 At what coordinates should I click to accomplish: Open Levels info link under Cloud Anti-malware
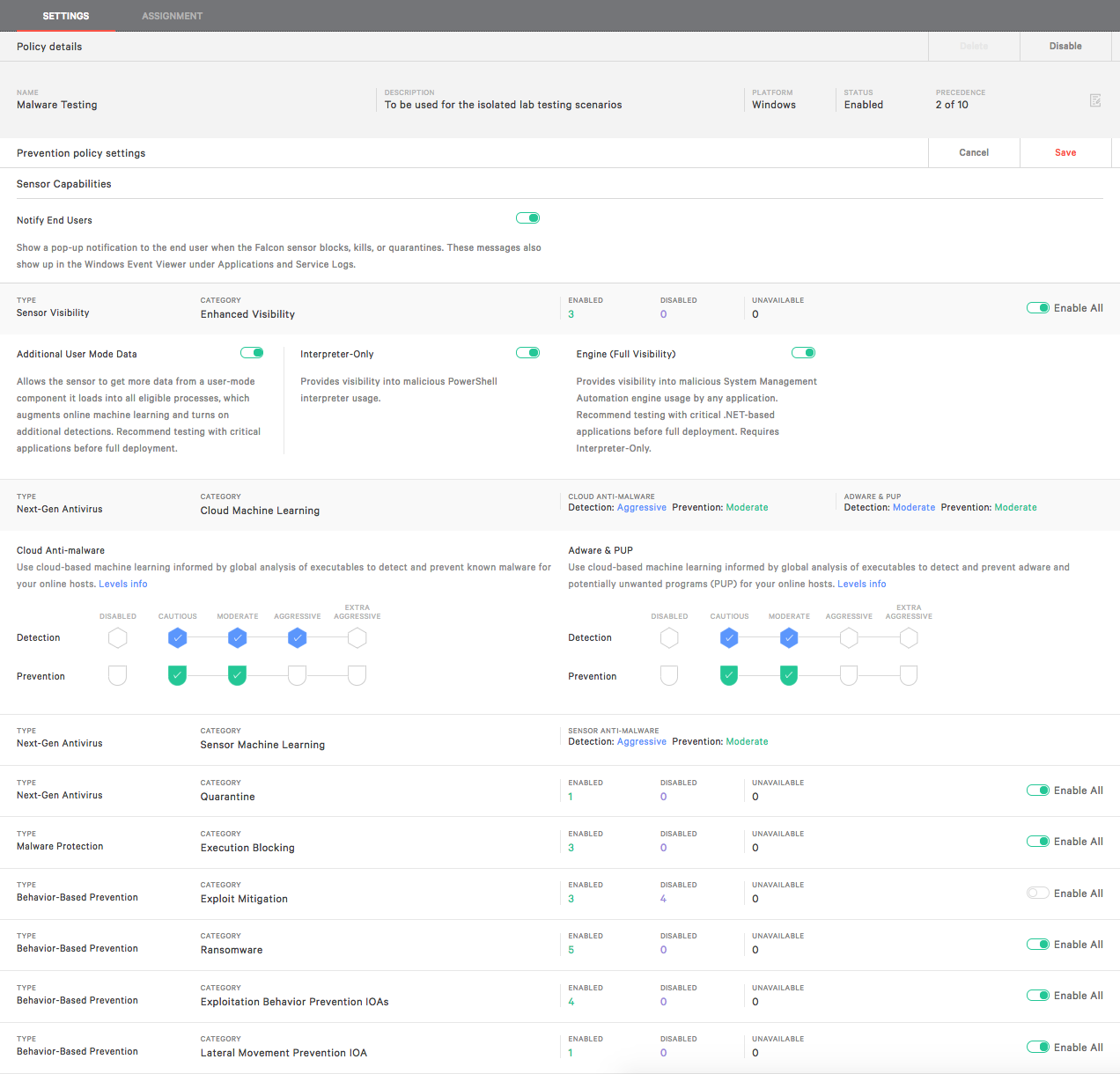pyautogui.click(x=123, y=584)
